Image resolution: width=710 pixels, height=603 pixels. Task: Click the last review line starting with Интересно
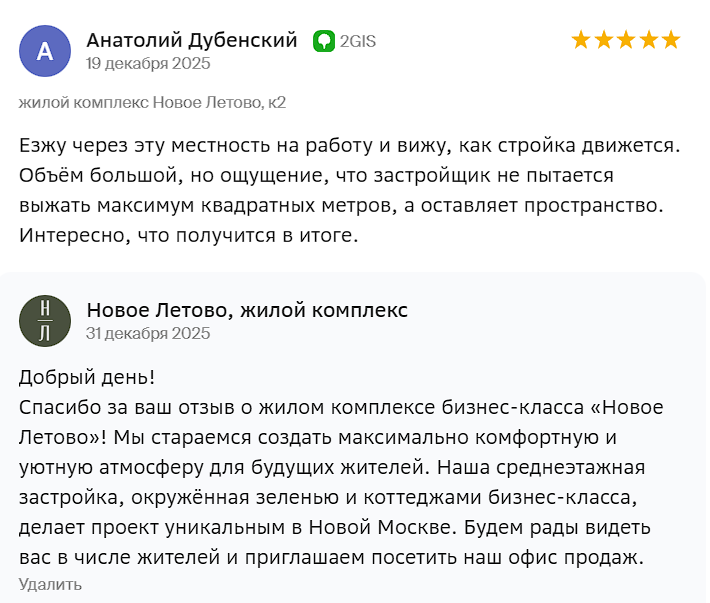[x=188, y=237]
